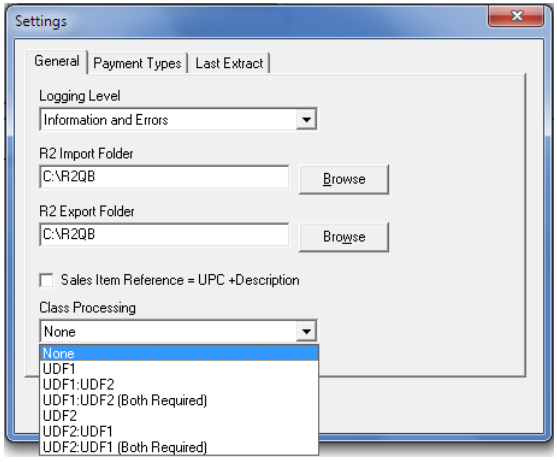Pick UDF1:UDF2 (Both Required) option
Image resolution: width=557 pixels, height=462 pixels.
tap(179, 400)
